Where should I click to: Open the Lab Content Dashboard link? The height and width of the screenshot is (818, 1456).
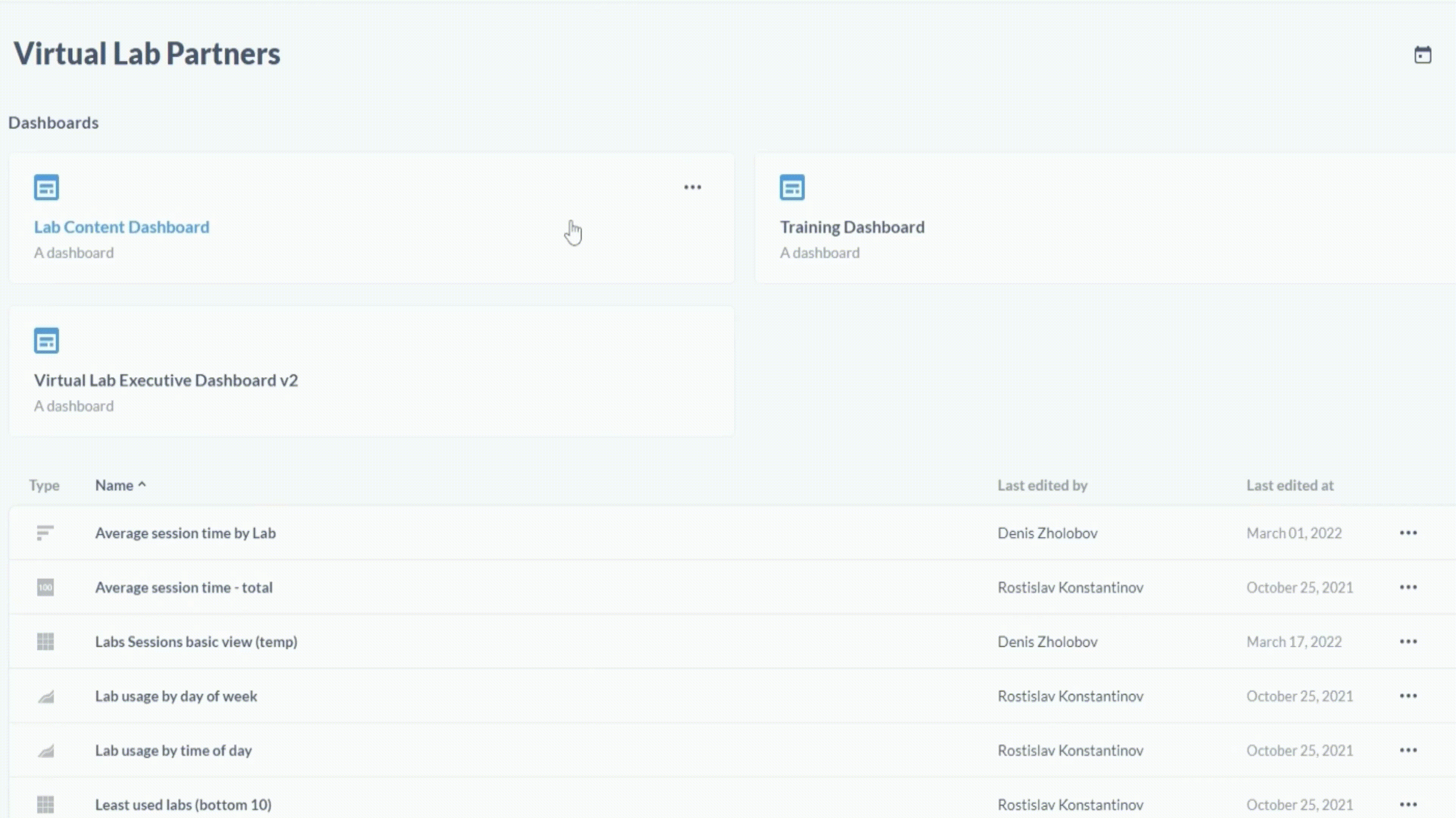(121, 227)
